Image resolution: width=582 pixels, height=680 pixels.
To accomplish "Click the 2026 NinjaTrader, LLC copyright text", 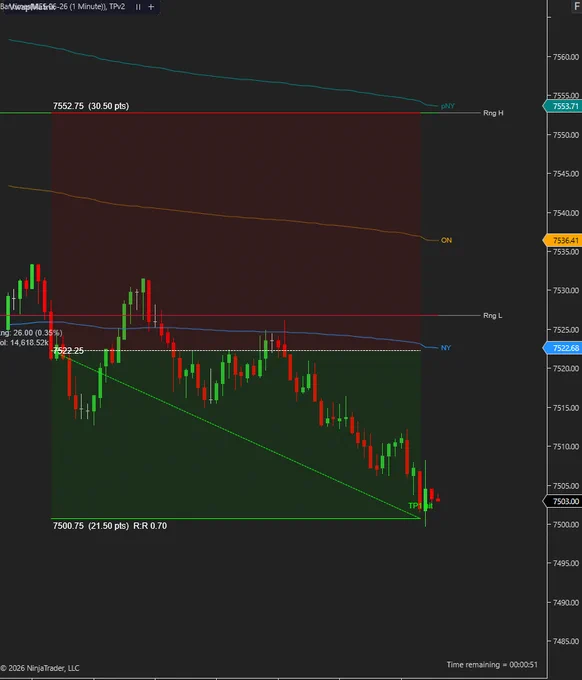I will coord(40,668).
